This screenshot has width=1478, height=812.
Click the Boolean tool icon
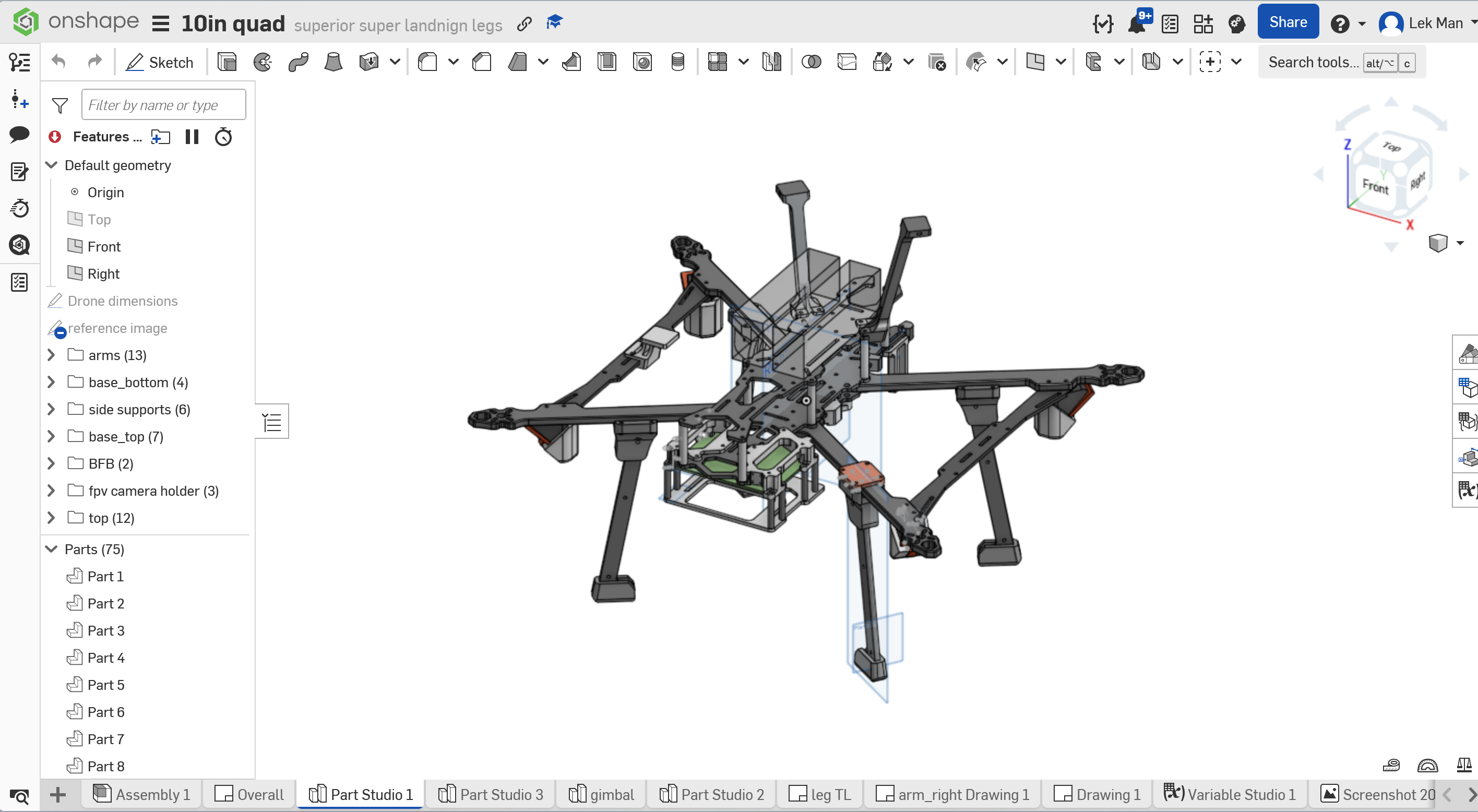click(x=810, y=62)
